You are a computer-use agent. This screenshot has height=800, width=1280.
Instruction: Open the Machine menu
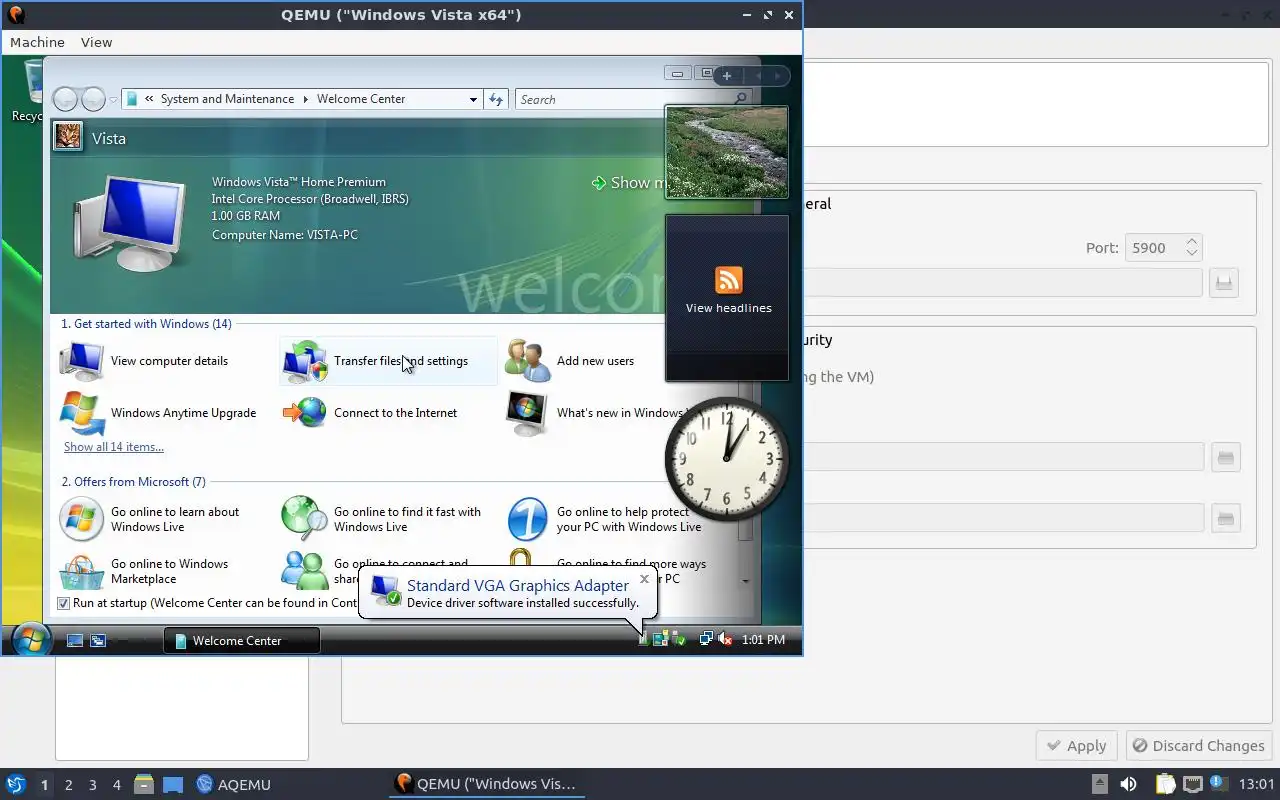(x=37, y=42)
